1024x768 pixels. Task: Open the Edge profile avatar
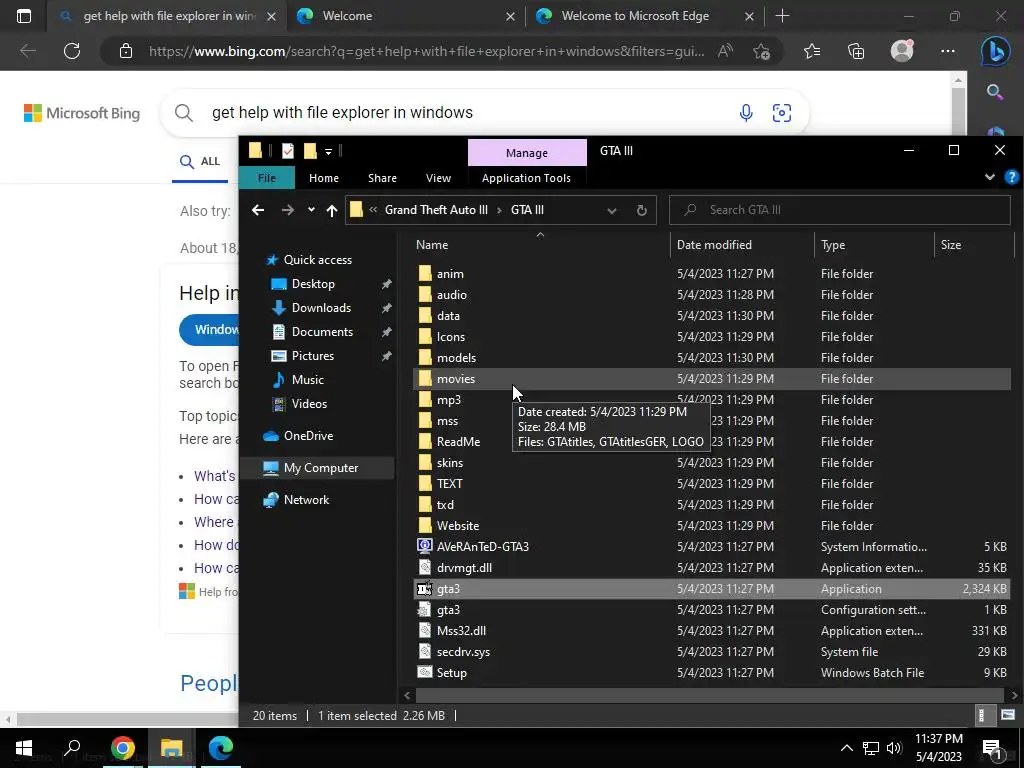click(902, 50)
